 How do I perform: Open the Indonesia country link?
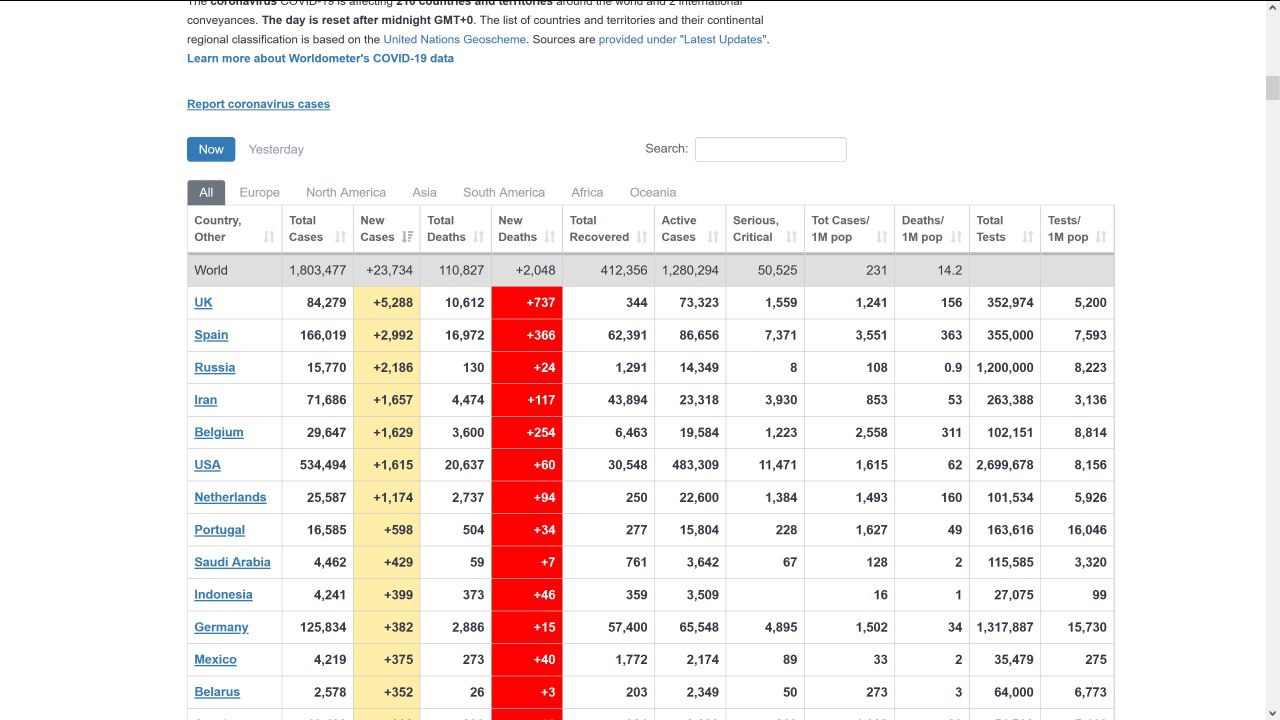[x=223, y=594]
